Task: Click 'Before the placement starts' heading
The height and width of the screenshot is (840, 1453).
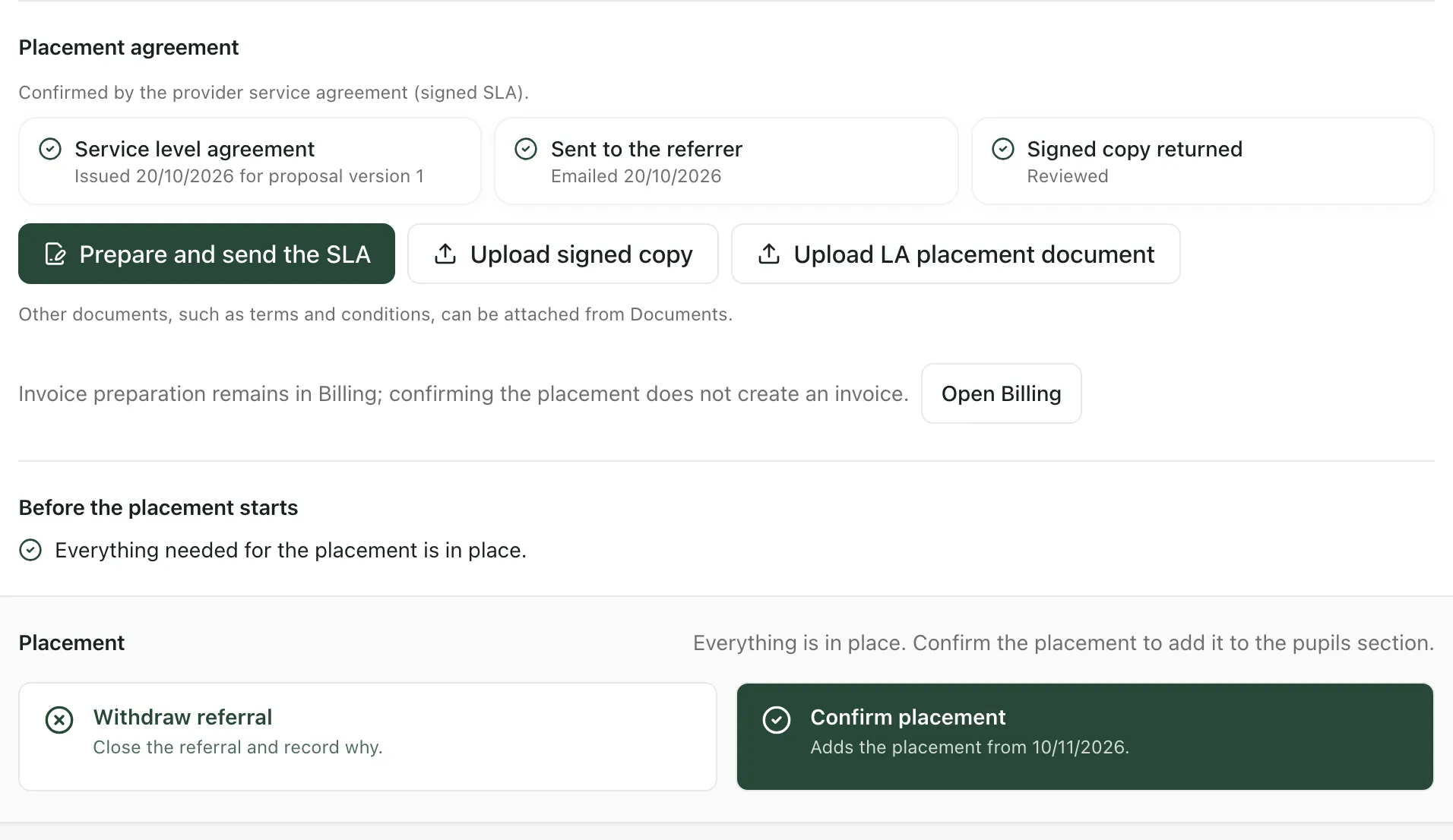Action: 158,507
